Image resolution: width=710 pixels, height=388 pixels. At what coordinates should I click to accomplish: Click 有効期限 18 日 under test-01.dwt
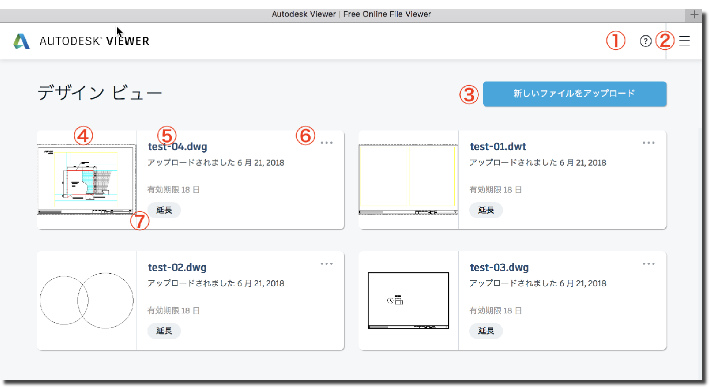[x=495, y=190]
